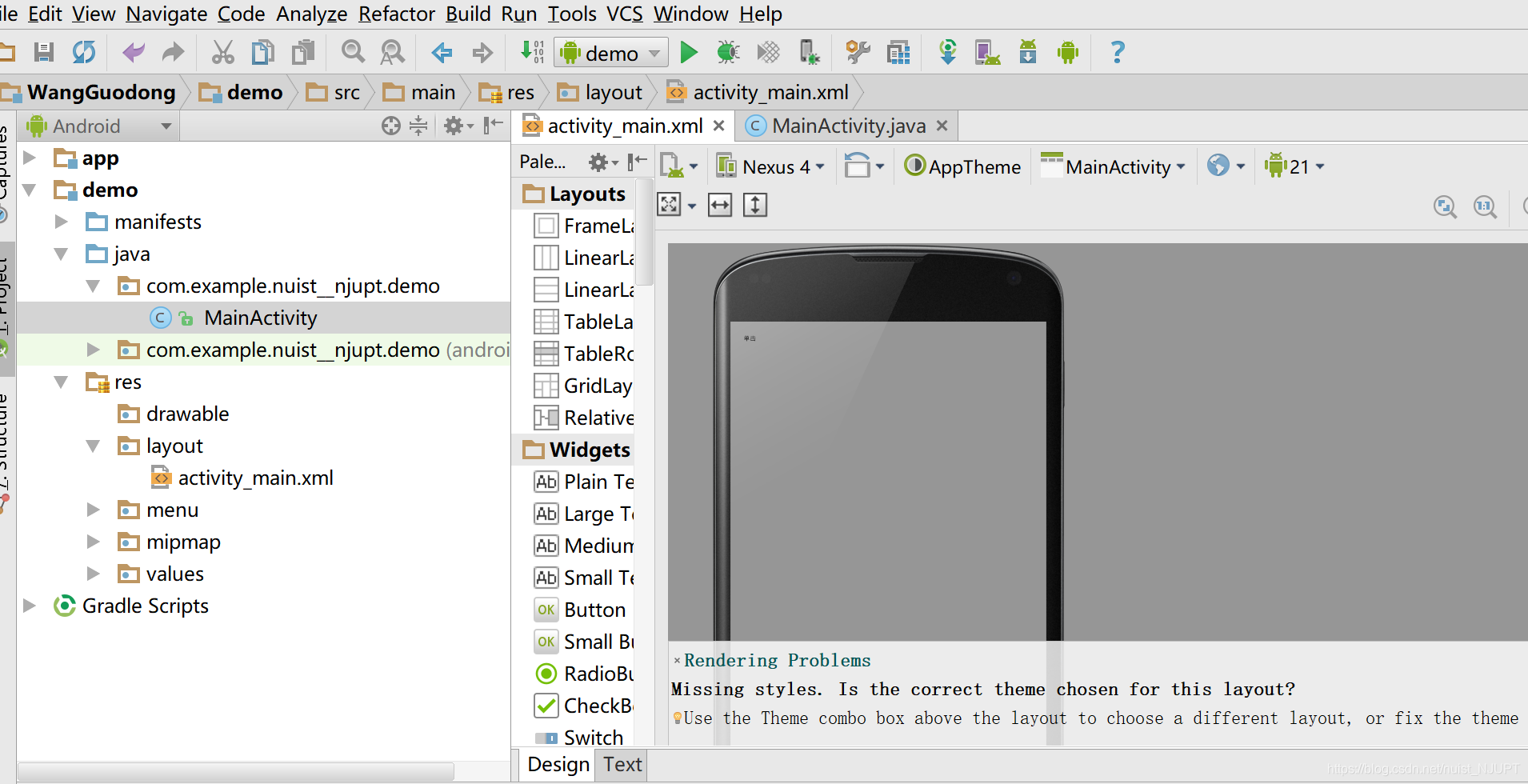The width and height of the screenshot is (1528, 784).
Task: Open the Refactor menu
Action: pos(396,14)
